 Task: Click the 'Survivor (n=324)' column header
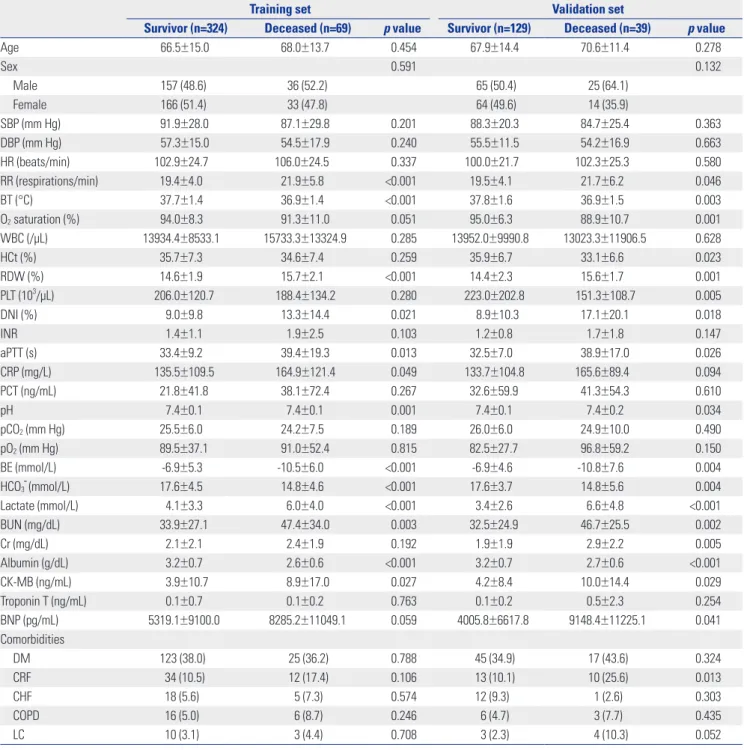[x=186, y=28]
